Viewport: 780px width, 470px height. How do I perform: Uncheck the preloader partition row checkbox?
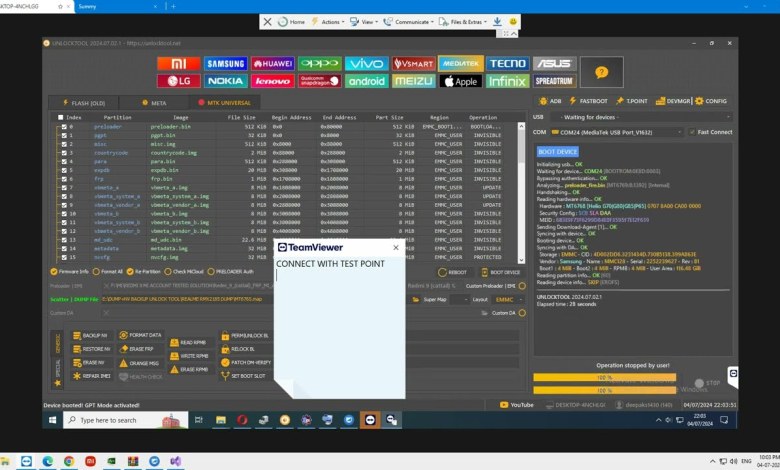click(x=64, y=127)
